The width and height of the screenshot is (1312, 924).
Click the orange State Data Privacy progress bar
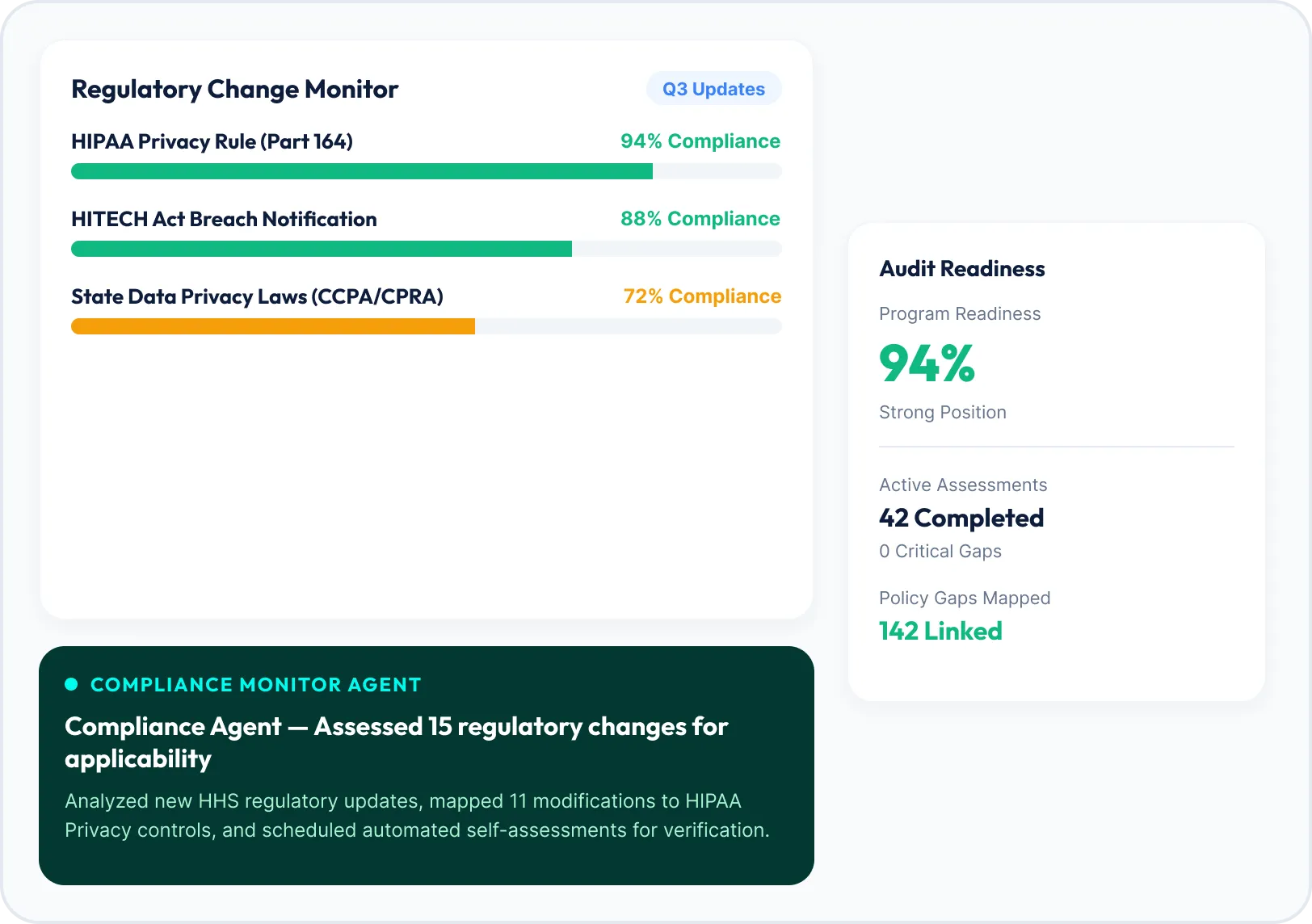pyautogui.click(x=427, y=326)
